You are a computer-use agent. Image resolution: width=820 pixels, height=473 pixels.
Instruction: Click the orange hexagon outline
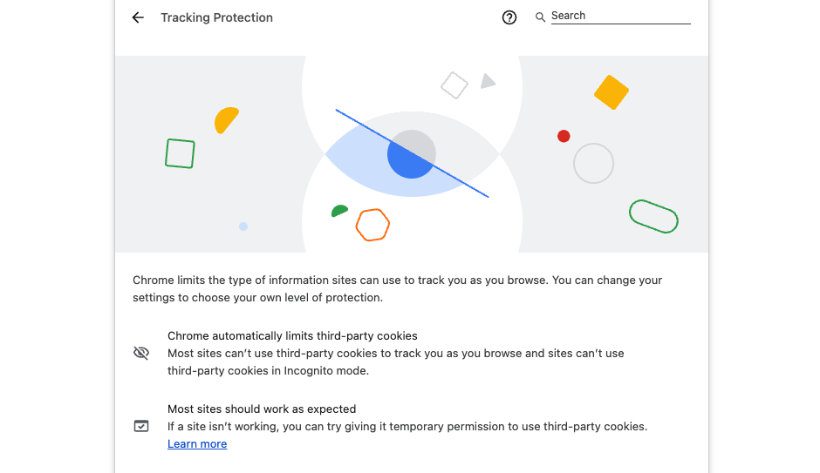click(x=372, y=225)
